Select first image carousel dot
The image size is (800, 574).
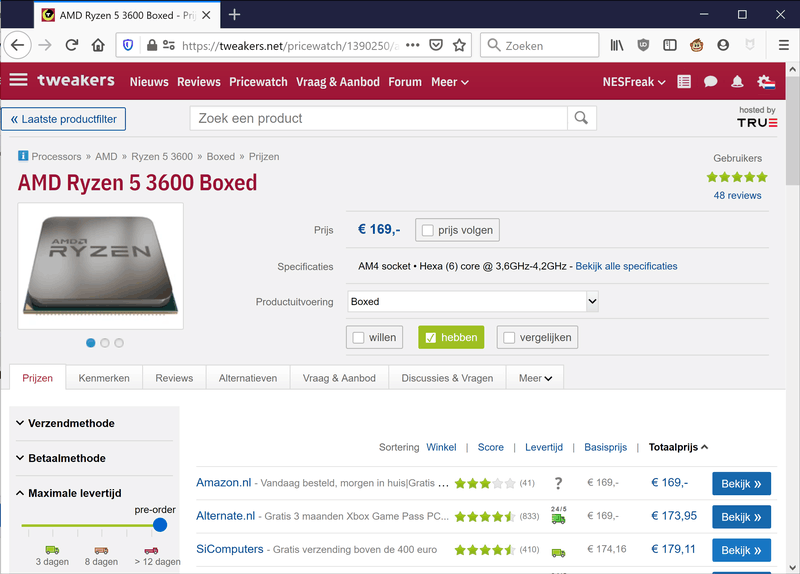coord(91,343)
